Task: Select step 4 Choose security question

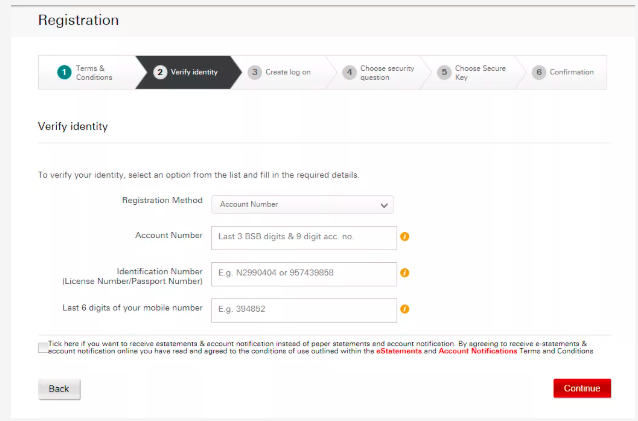Action: (380, 72)
